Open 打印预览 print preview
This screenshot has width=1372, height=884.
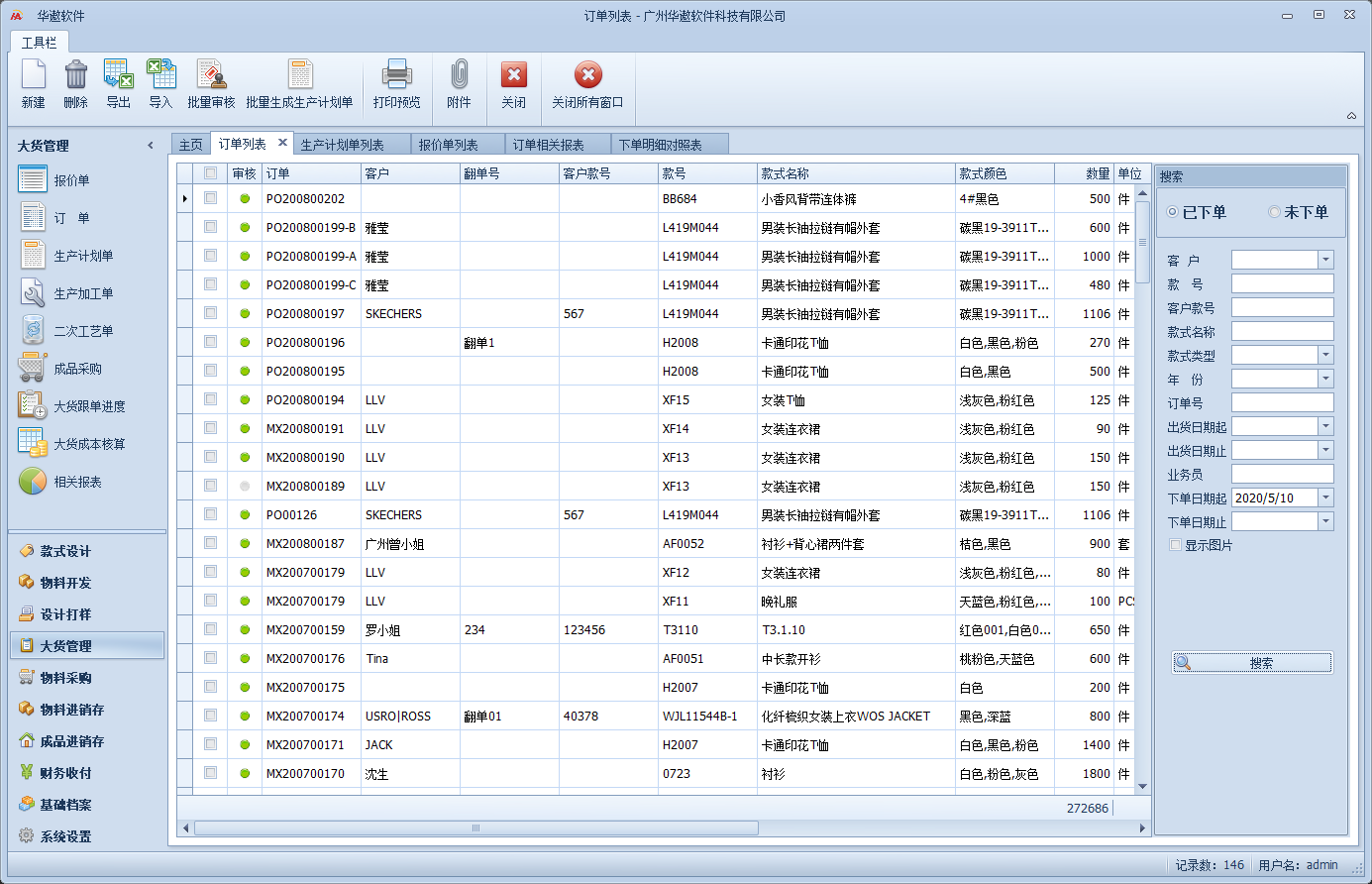[396, 75]
